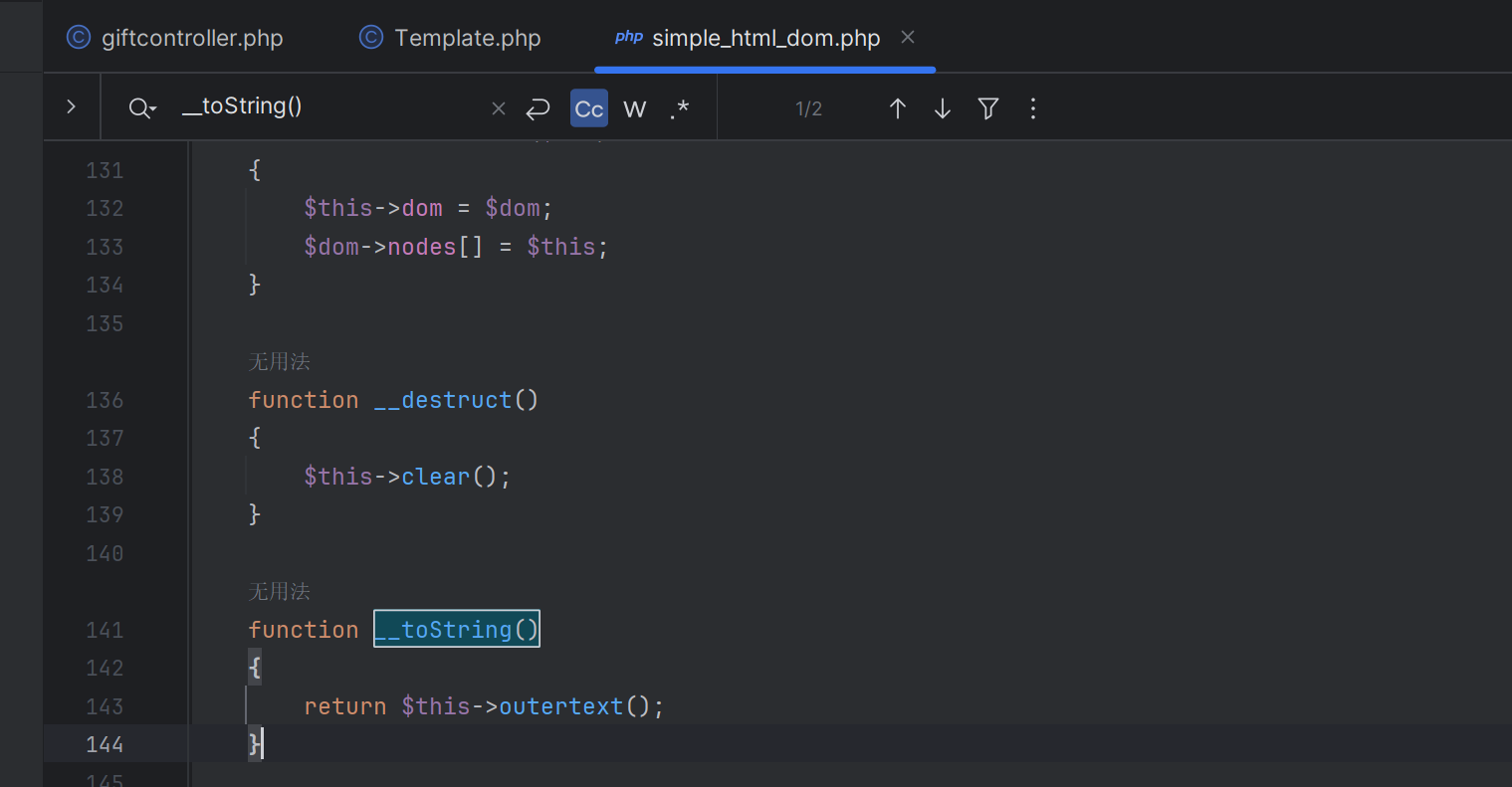The image size is (1512, 787).
Task: Click $dom->nodes[] on line 133
Action: (394, 247)
